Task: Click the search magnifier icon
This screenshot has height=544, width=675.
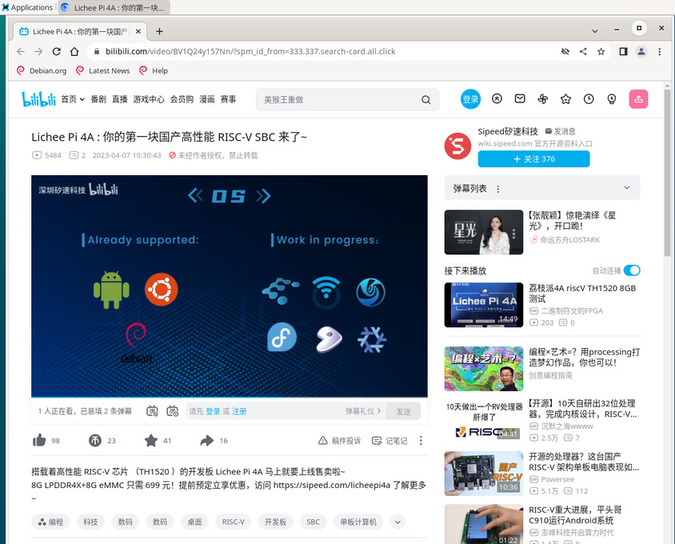Action: [x=426, y=100]
